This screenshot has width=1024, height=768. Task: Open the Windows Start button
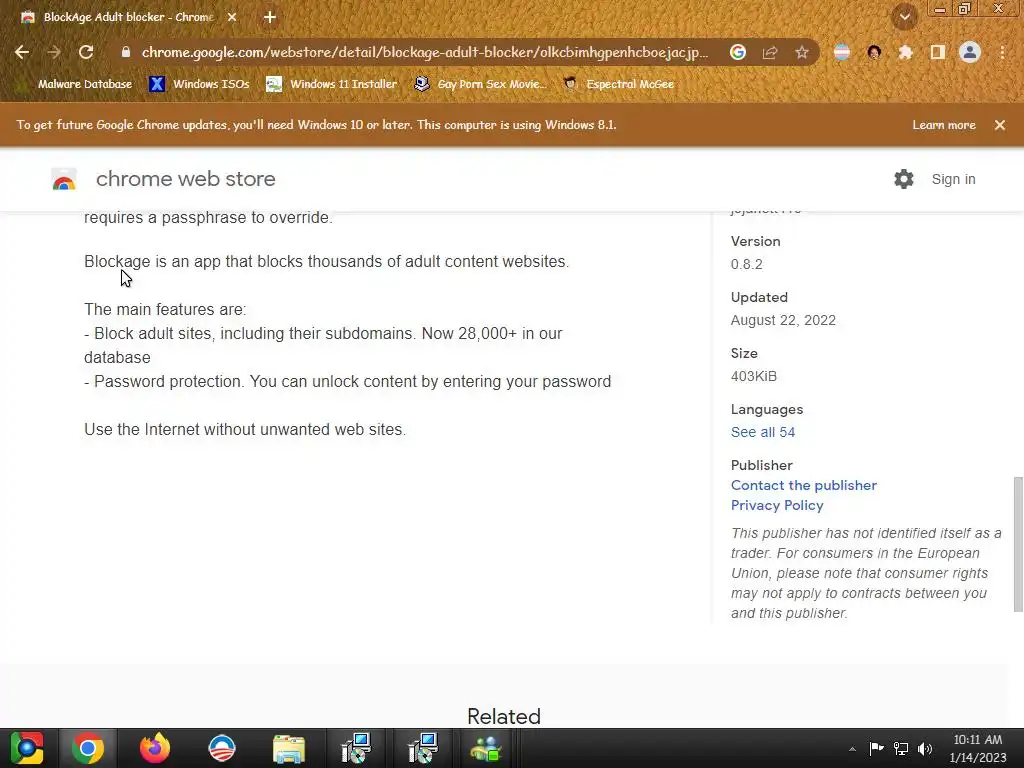tap(27, 748)
